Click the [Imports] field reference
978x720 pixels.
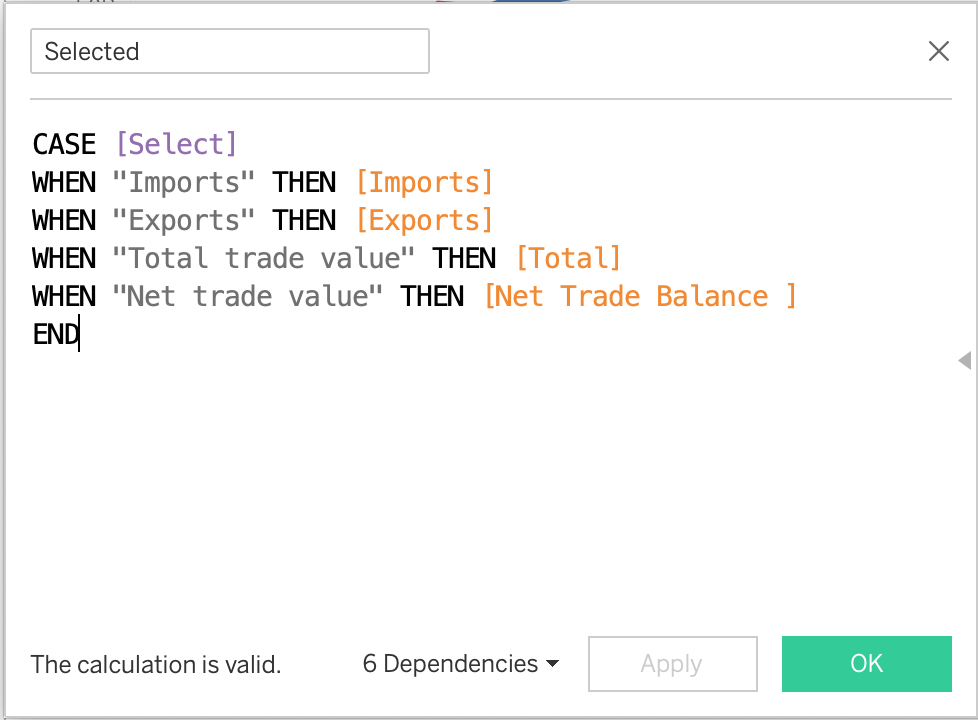(424, 182)
